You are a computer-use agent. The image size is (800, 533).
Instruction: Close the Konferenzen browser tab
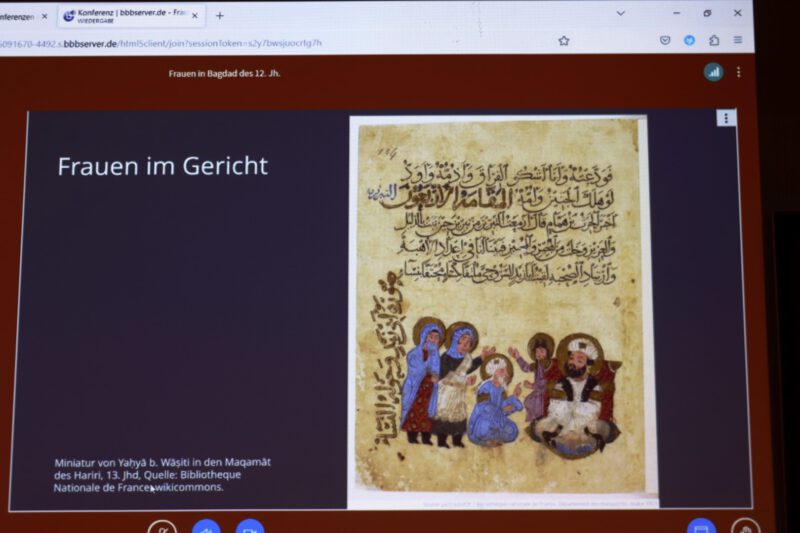(x=44, y=16)
